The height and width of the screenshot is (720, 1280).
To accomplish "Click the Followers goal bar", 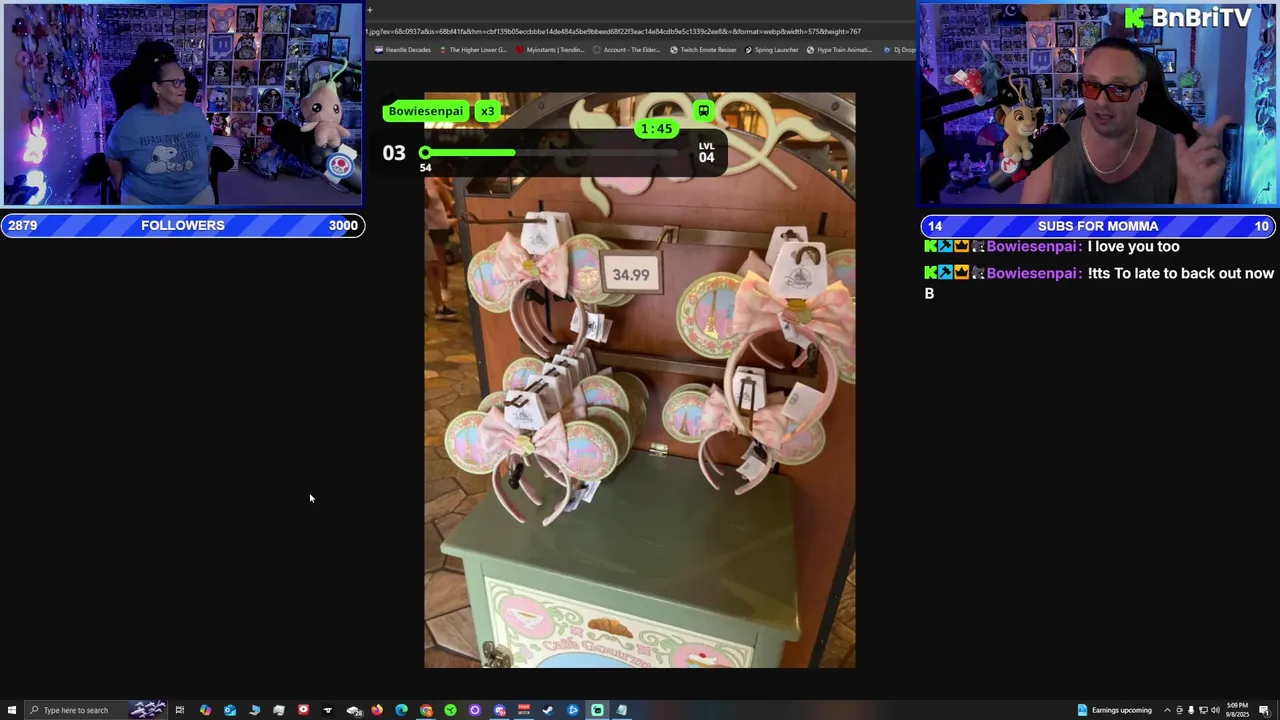I will tap(182, 225).
